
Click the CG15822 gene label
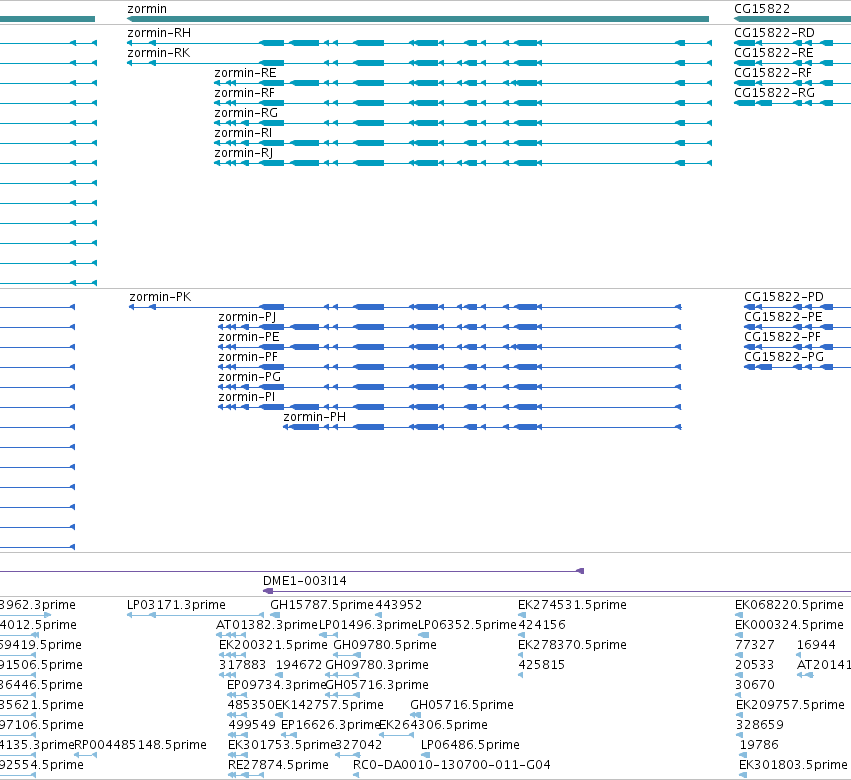762,9
